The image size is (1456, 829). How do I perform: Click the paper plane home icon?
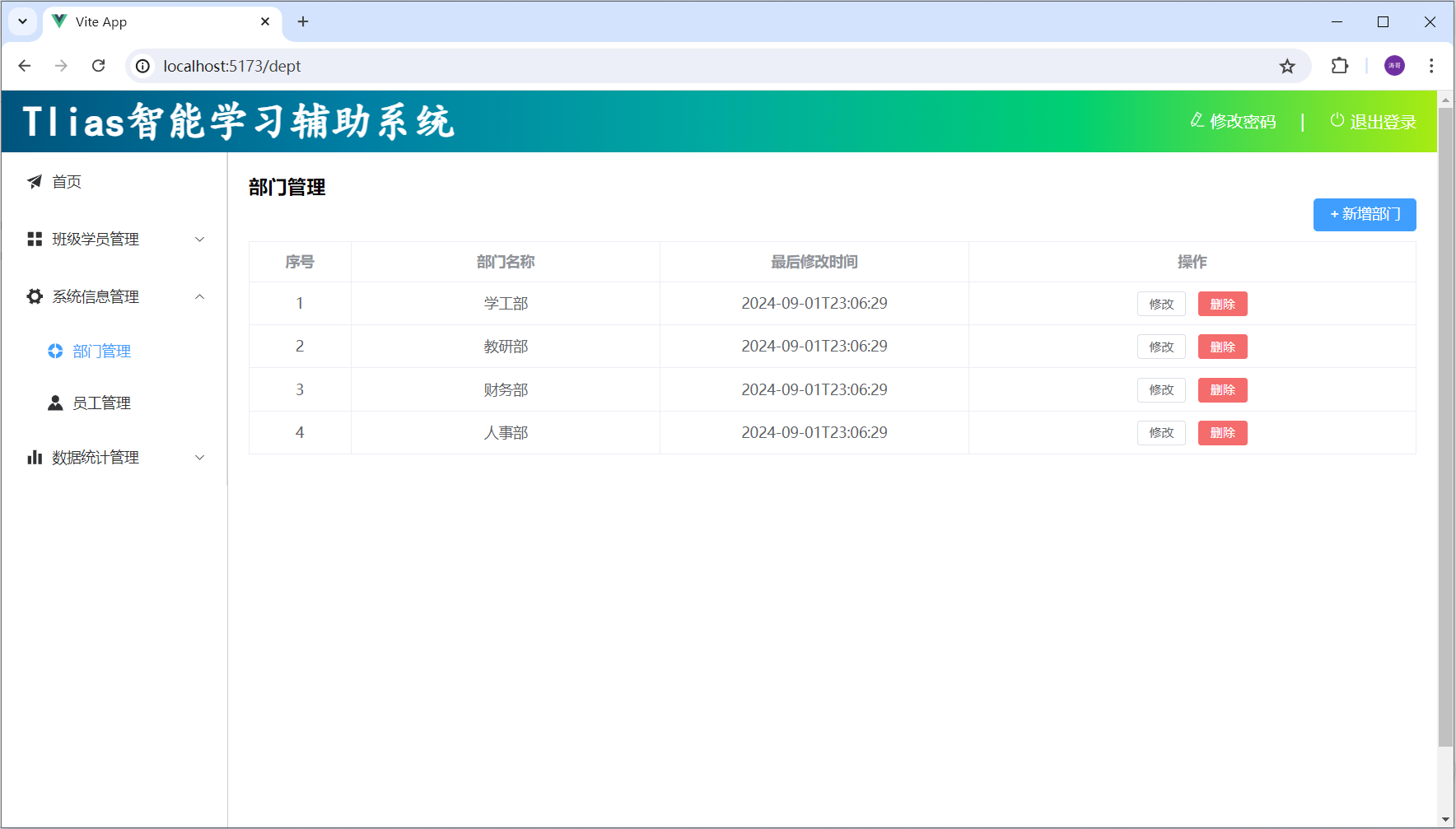[35, 182]
